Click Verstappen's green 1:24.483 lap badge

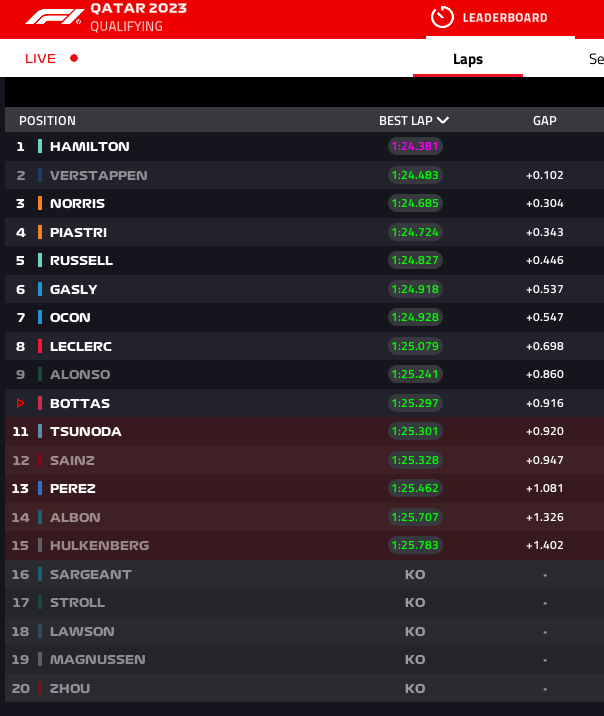pyautogui.click(x=415, y=175)
